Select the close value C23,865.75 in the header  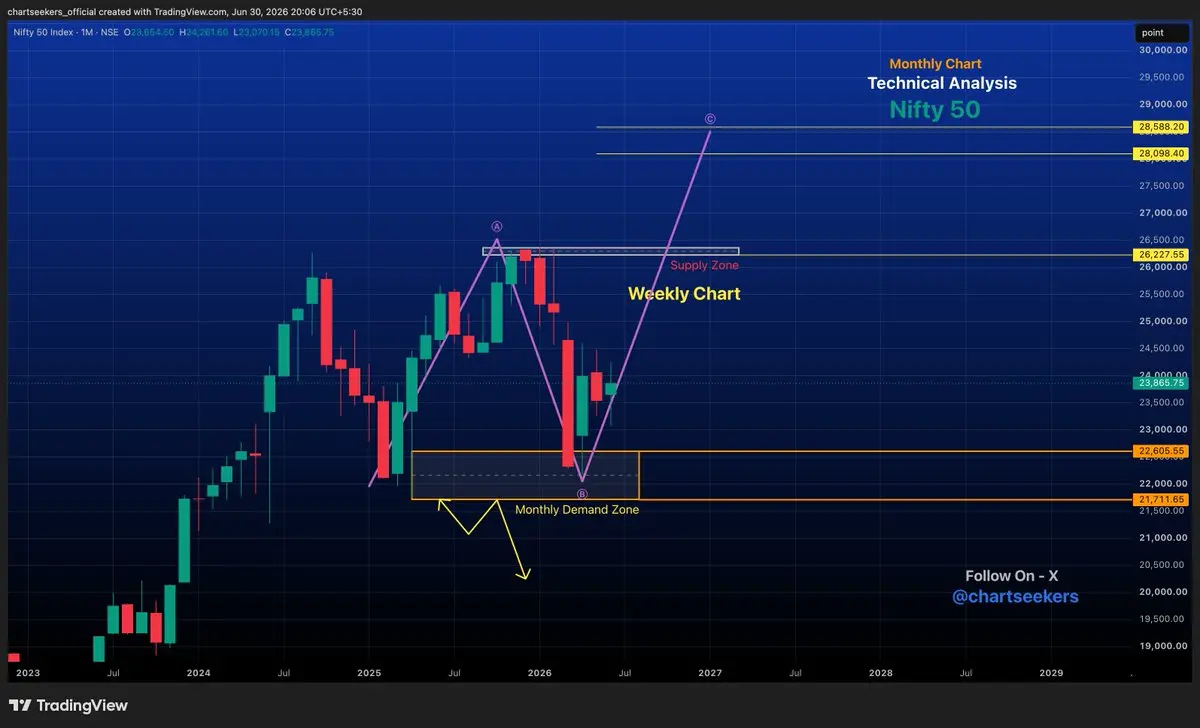(x=309, y=33)
